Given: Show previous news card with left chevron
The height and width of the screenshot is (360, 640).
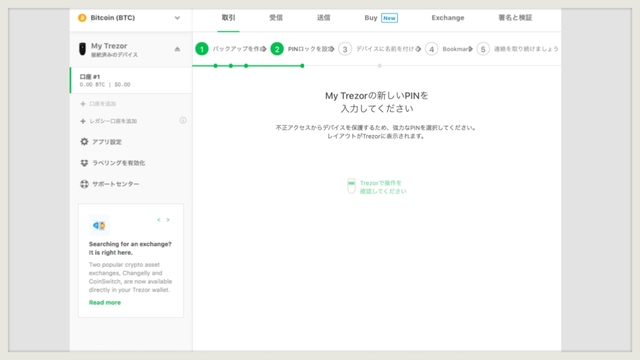Looking at the screenshot, I should coord(159,220).
